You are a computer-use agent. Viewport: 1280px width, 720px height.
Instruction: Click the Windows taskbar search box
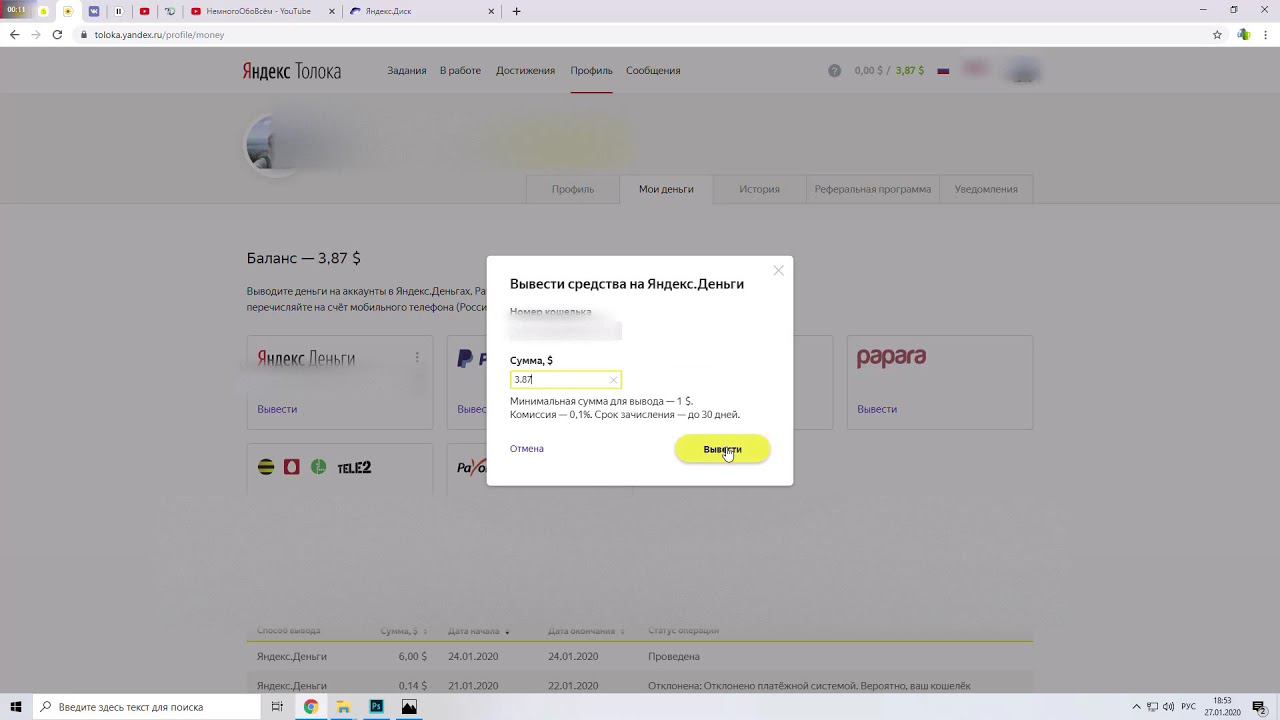(x=147, y=707)
